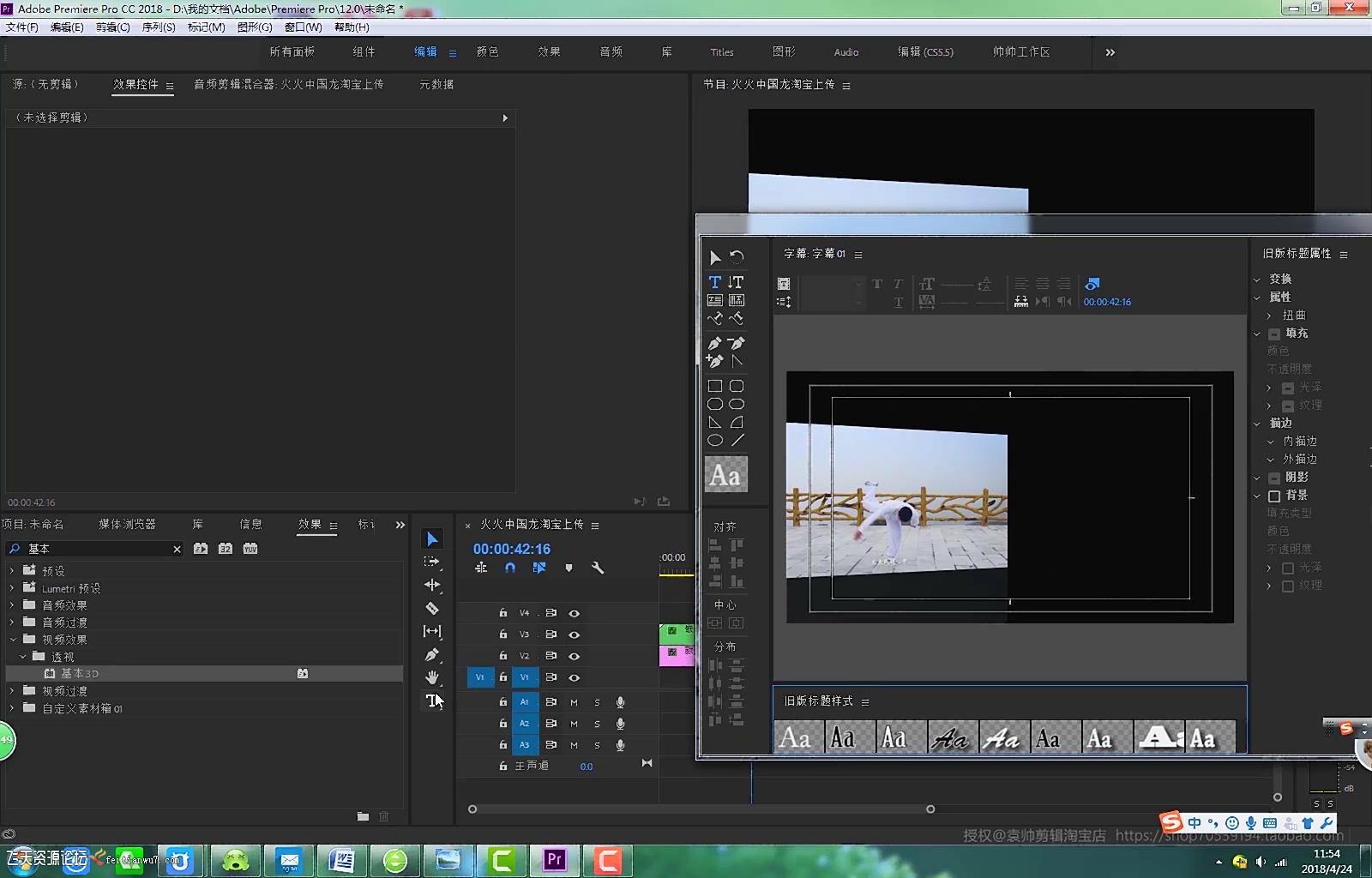The height and width of the screenshot is (878, 1372).
Task: Select the Area Type tool
Action: pyautogui.click(x=714, y=300)
